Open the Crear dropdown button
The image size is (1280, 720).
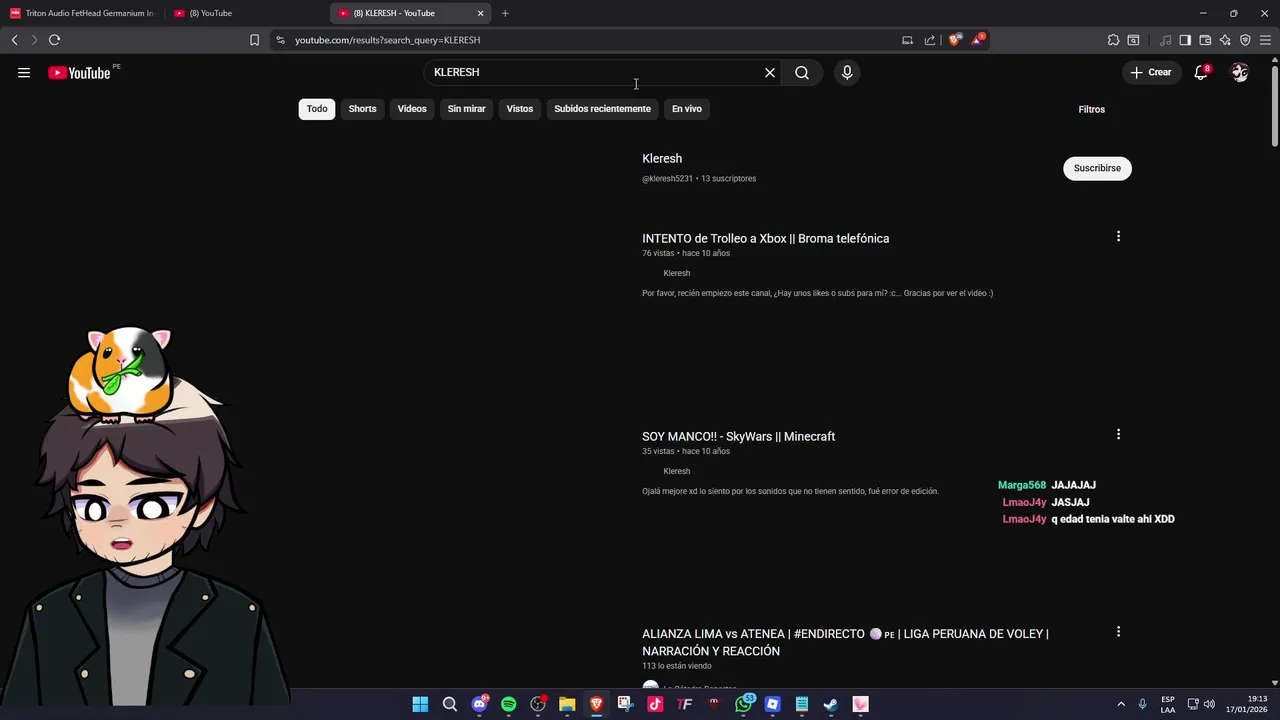1151,72
